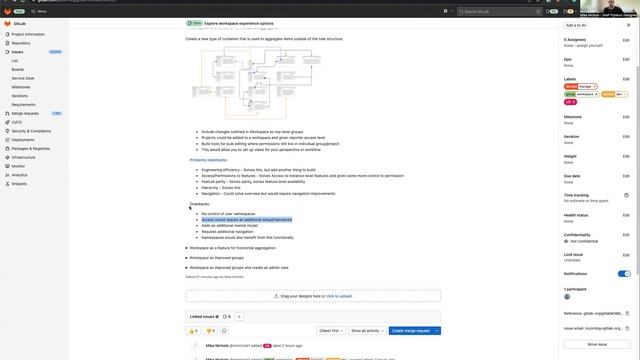
Task: Edit the Epic field
Action: 626,60
